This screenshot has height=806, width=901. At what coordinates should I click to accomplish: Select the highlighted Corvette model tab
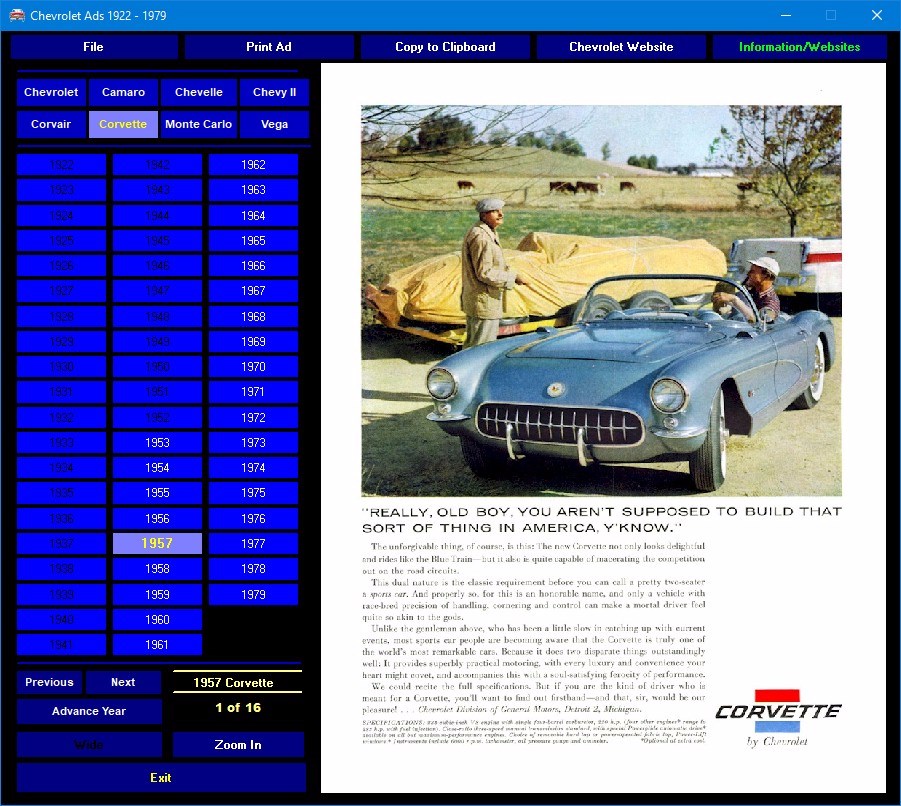click(x=124, y=125)
